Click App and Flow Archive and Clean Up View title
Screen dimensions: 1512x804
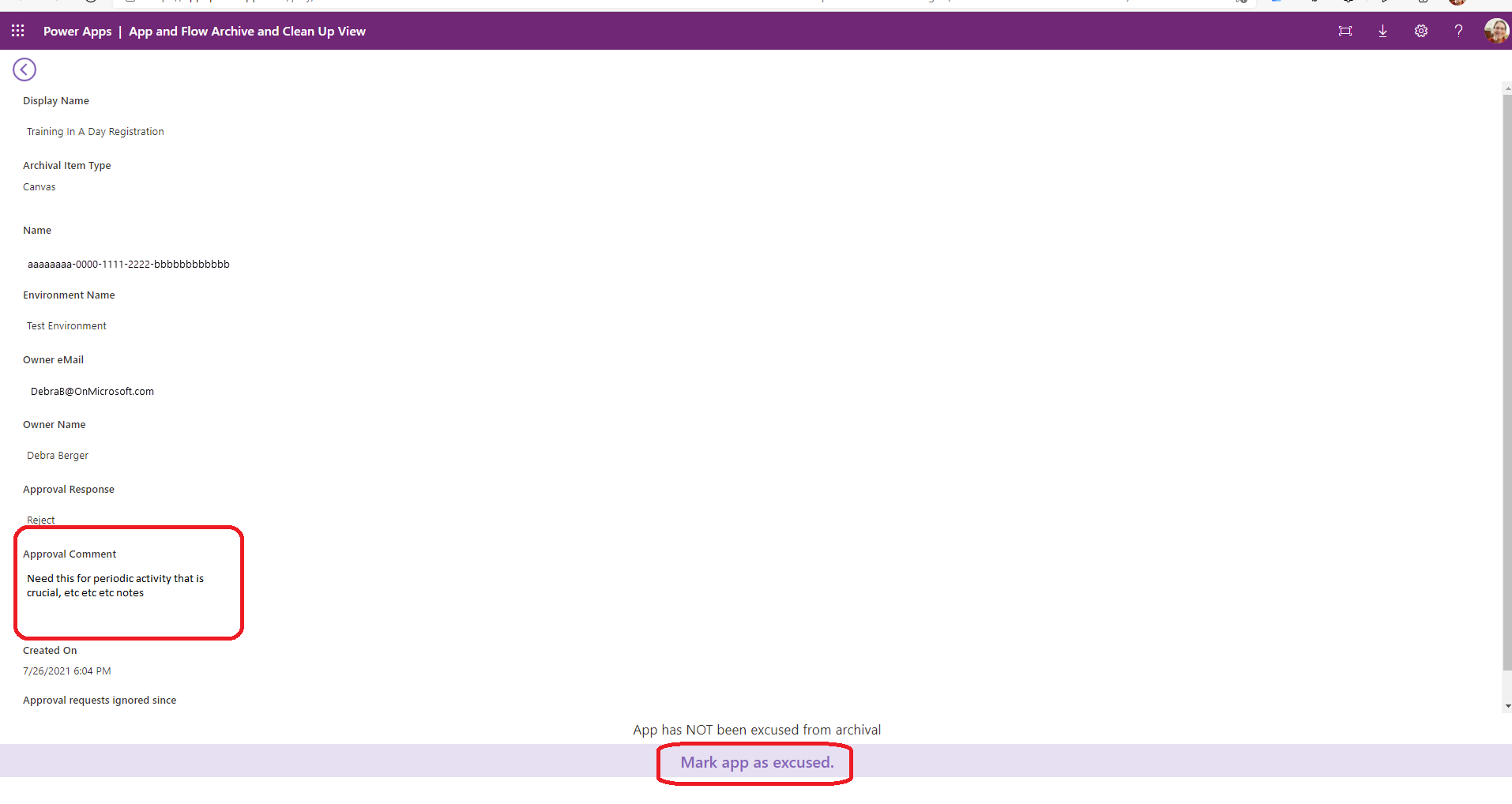pyautogui.click(x=247, y=32)
